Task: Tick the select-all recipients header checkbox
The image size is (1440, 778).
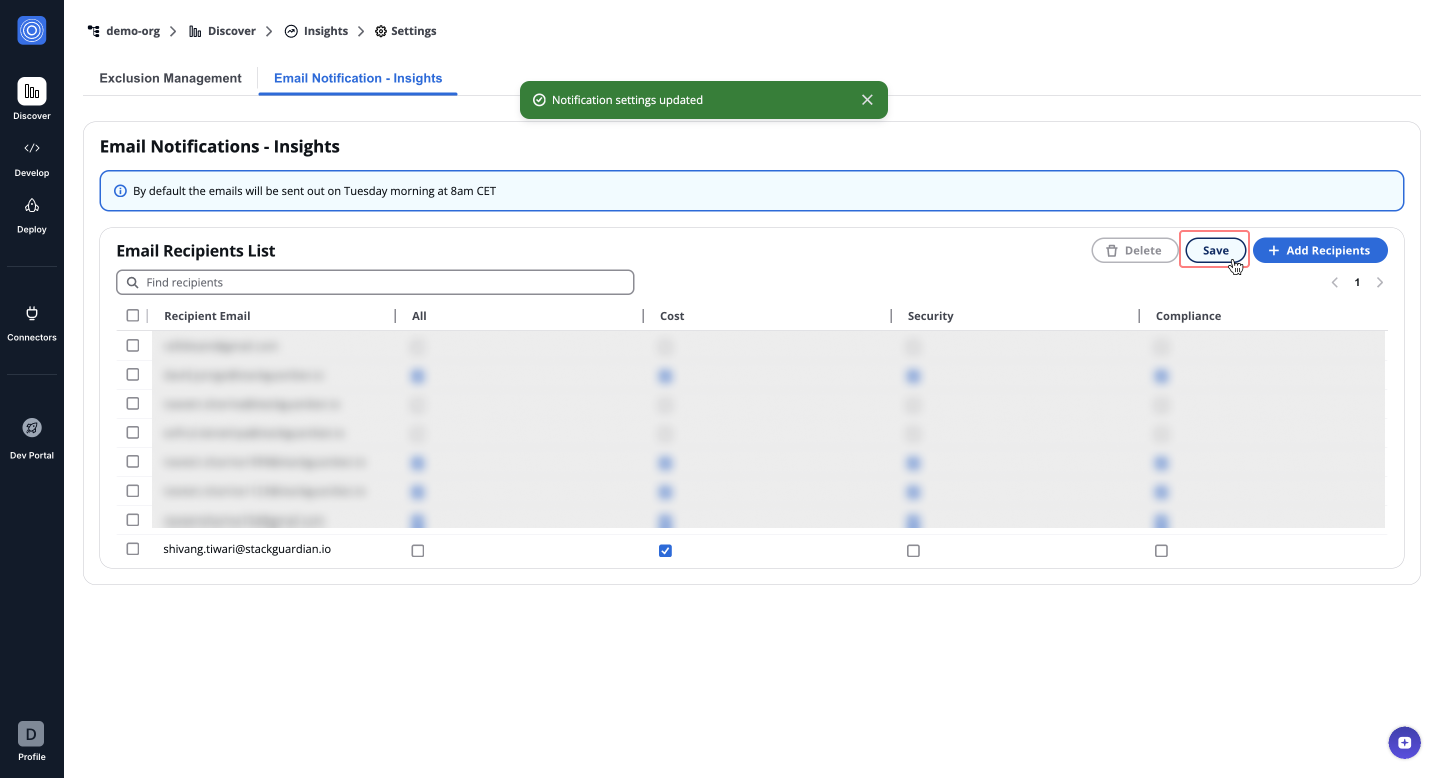Action: coord(133,316)
